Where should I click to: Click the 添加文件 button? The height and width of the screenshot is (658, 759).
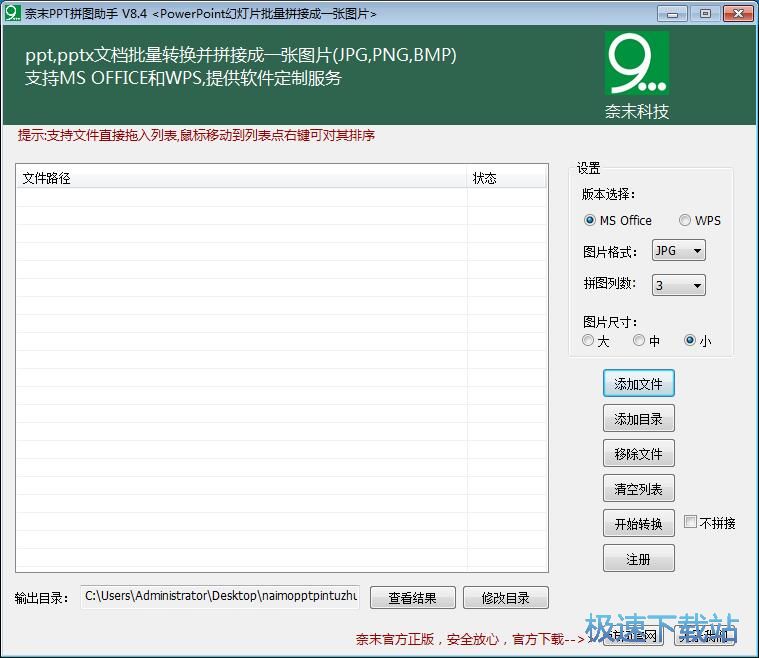(638, 383)
